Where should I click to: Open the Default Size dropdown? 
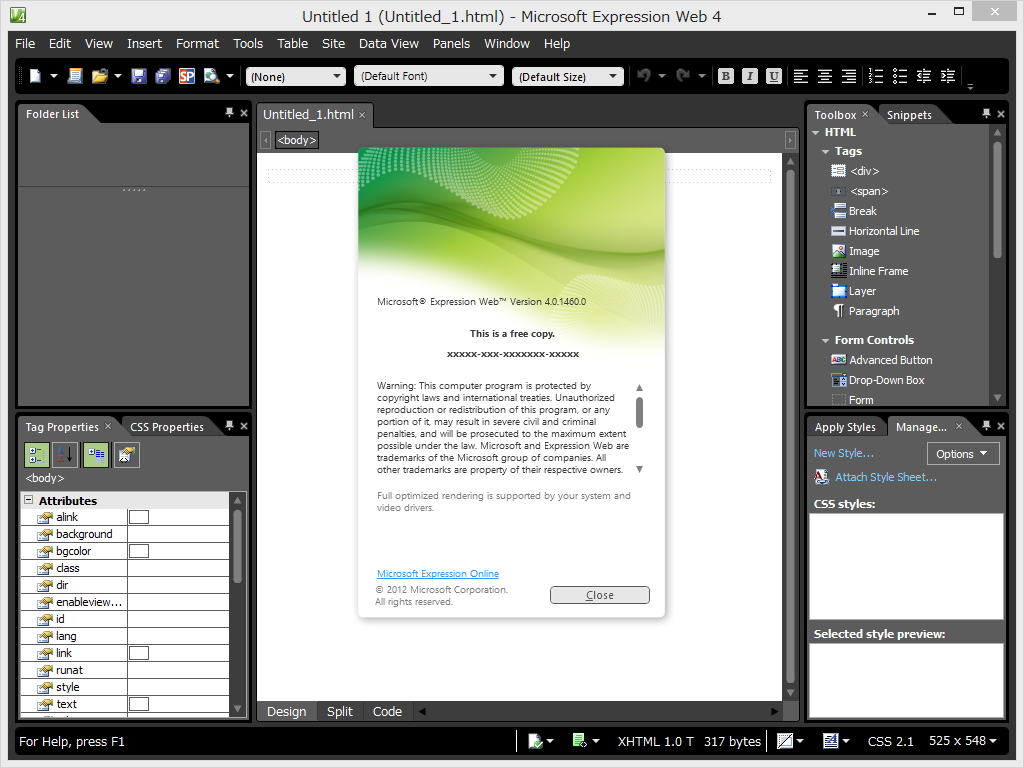(568, 76)
